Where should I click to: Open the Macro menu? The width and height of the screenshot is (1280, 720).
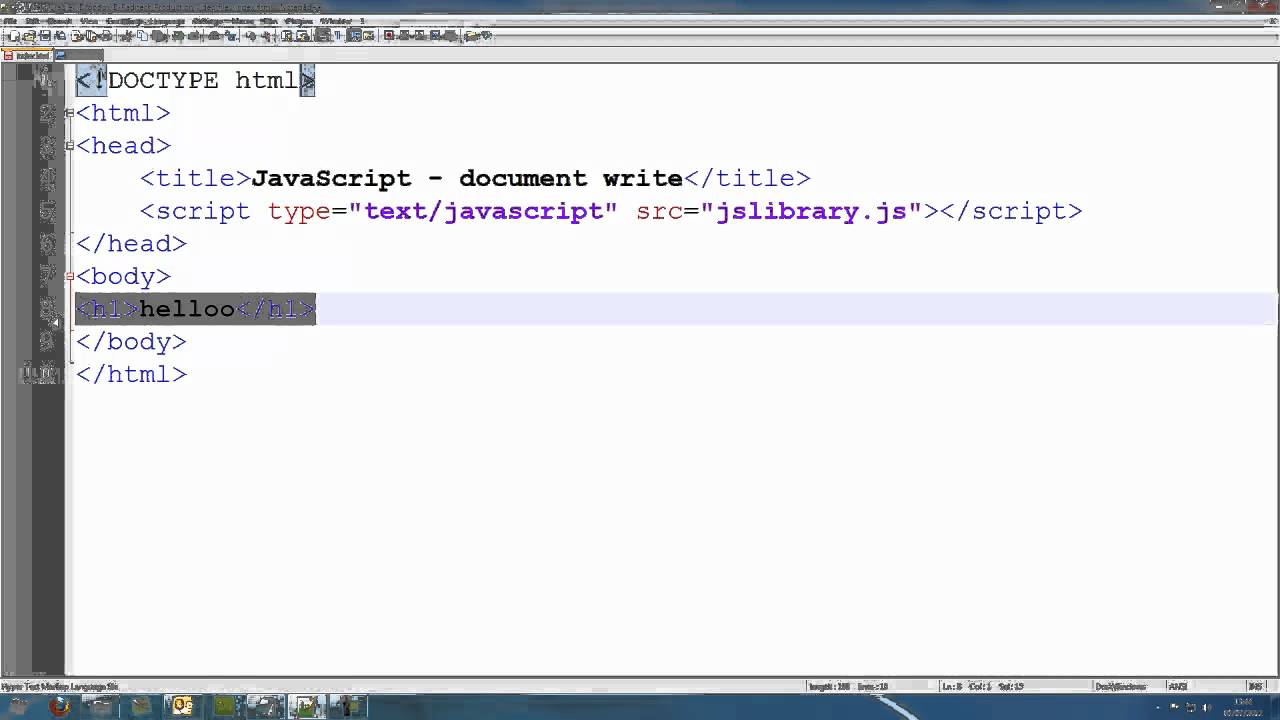[x=241, y=21]
